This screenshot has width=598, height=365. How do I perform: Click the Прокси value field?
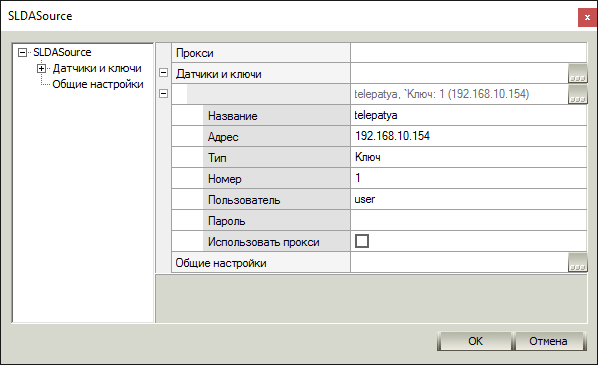pyautogui.click(x=468, y=53)
